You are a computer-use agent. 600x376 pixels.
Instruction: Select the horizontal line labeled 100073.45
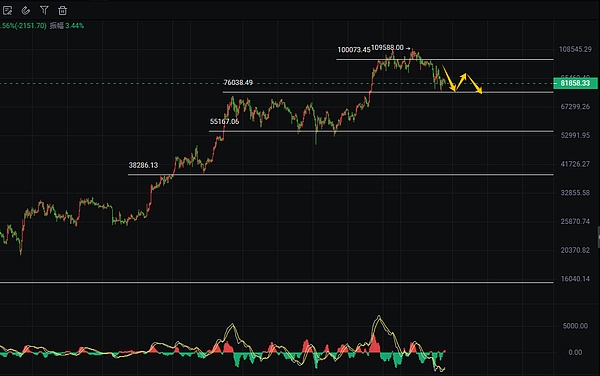point(445,59)
